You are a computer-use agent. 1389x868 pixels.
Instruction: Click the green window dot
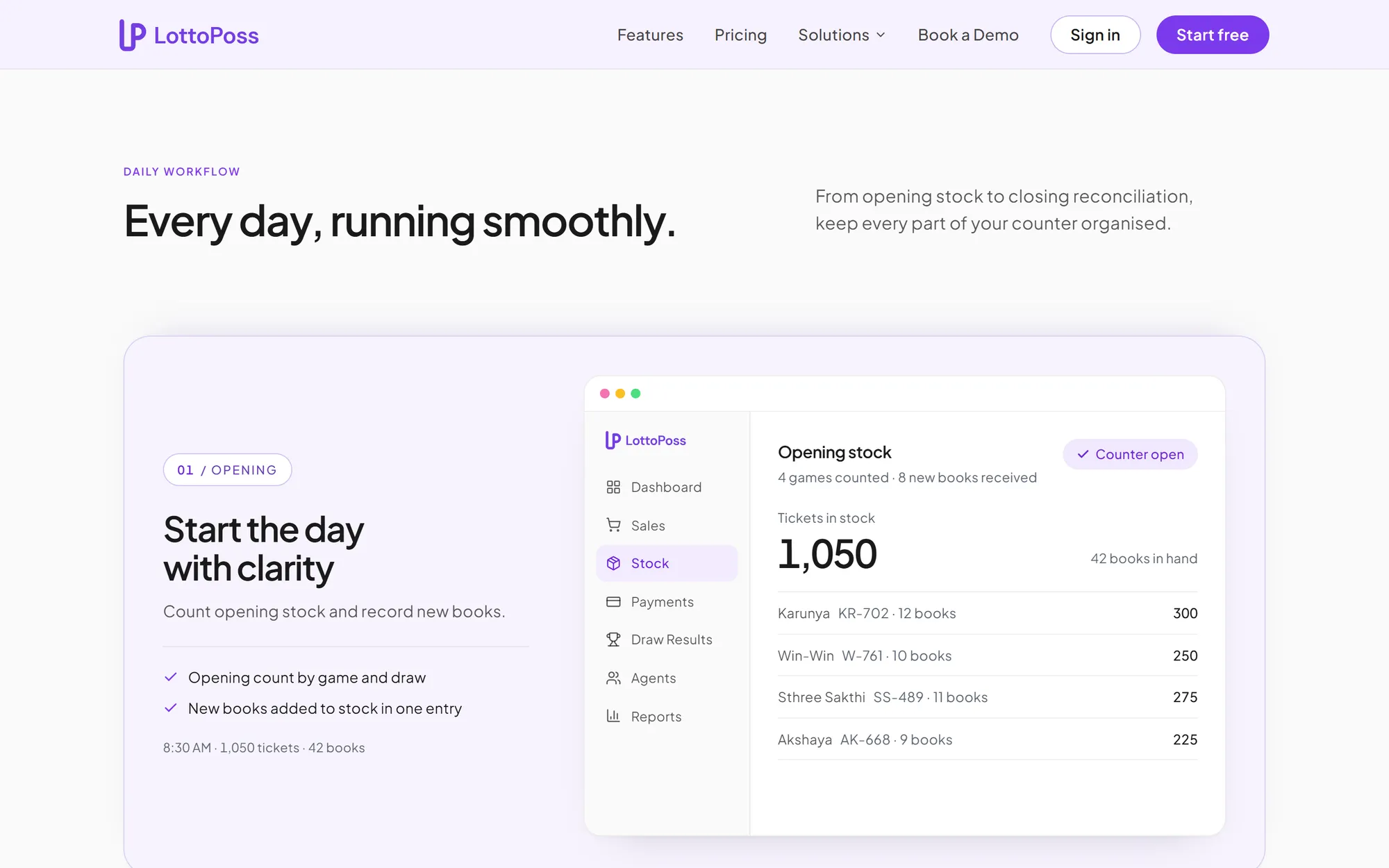pos(635,394)
